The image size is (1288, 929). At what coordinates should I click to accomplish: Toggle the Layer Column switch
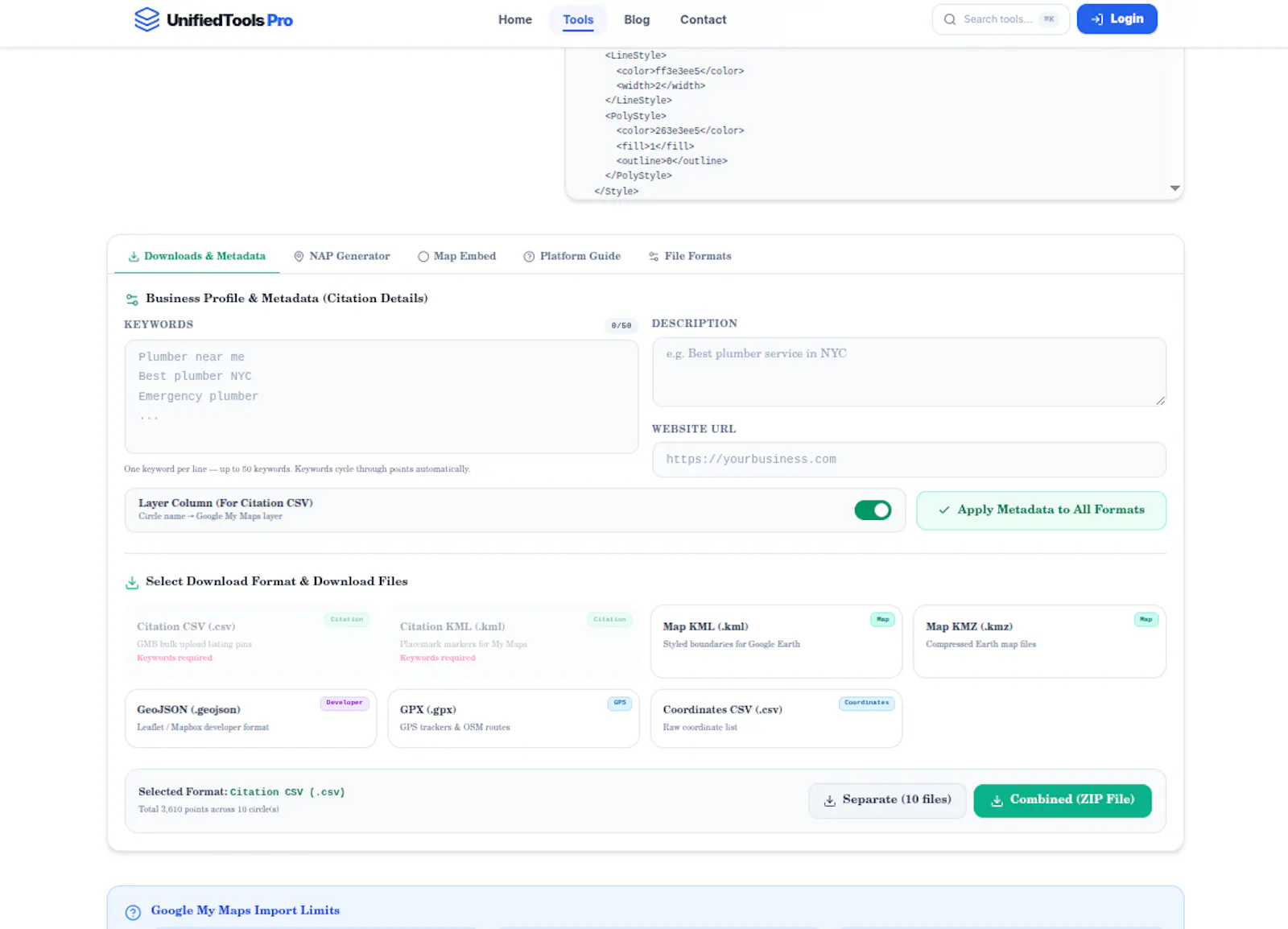coord(873,510)
